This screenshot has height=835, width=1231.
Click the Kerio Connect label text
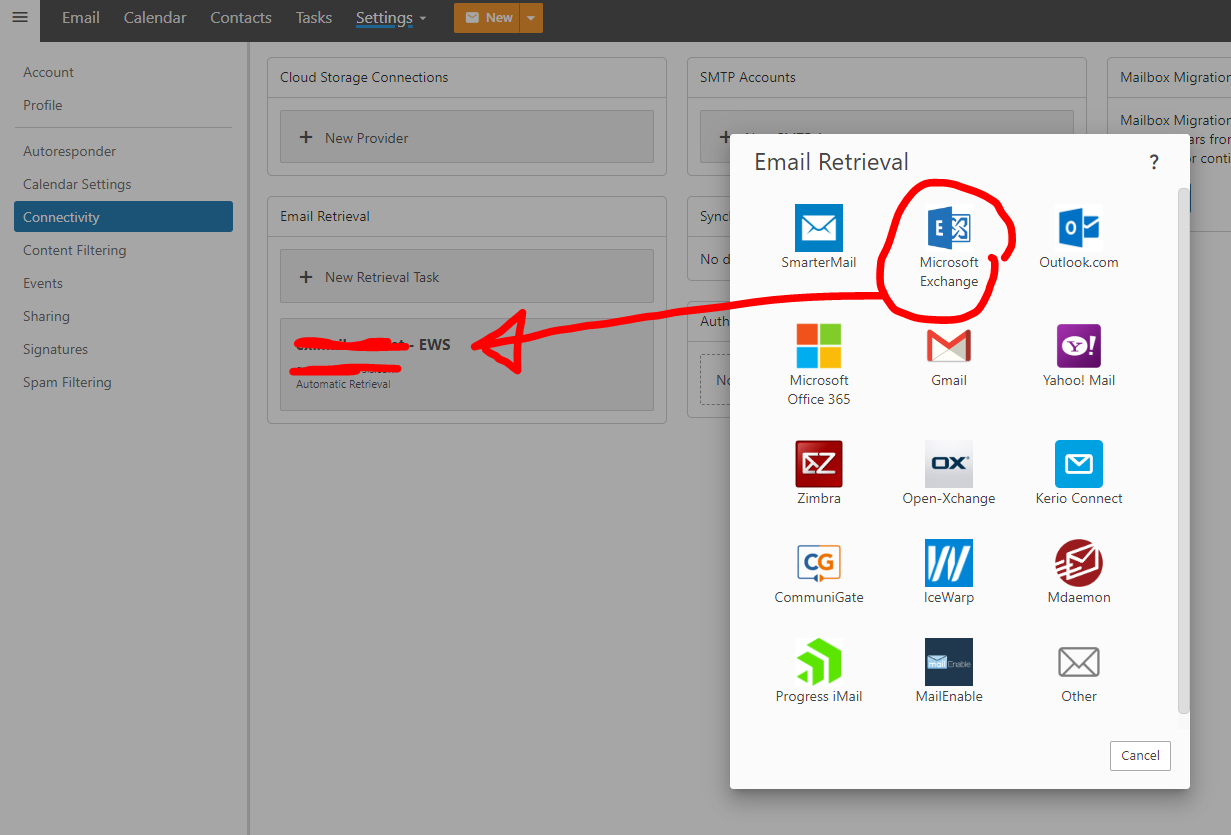click(x=1079, y=499)
